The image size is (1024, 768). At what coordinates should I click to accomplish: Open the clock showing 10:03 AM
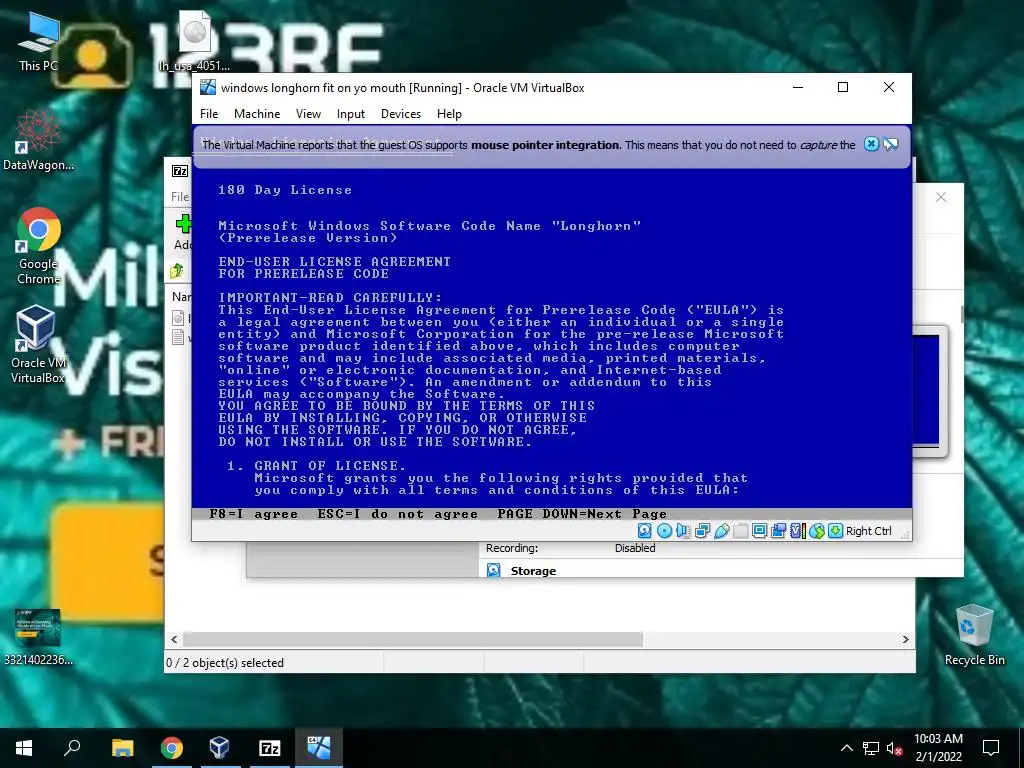click(x=938, y=748)
